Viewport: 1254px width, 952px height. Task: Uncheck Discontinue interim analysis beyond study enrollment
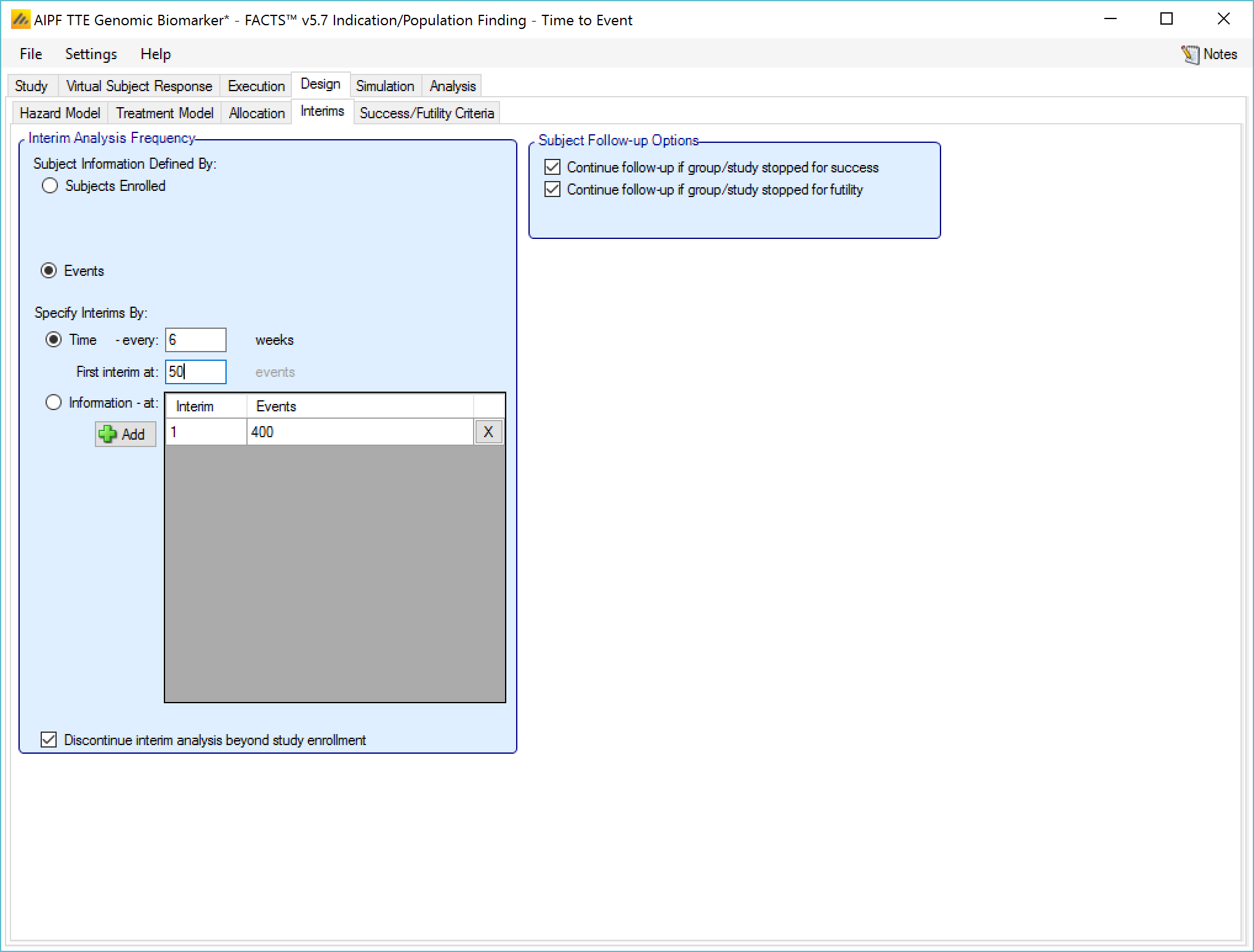click(49, 740)
